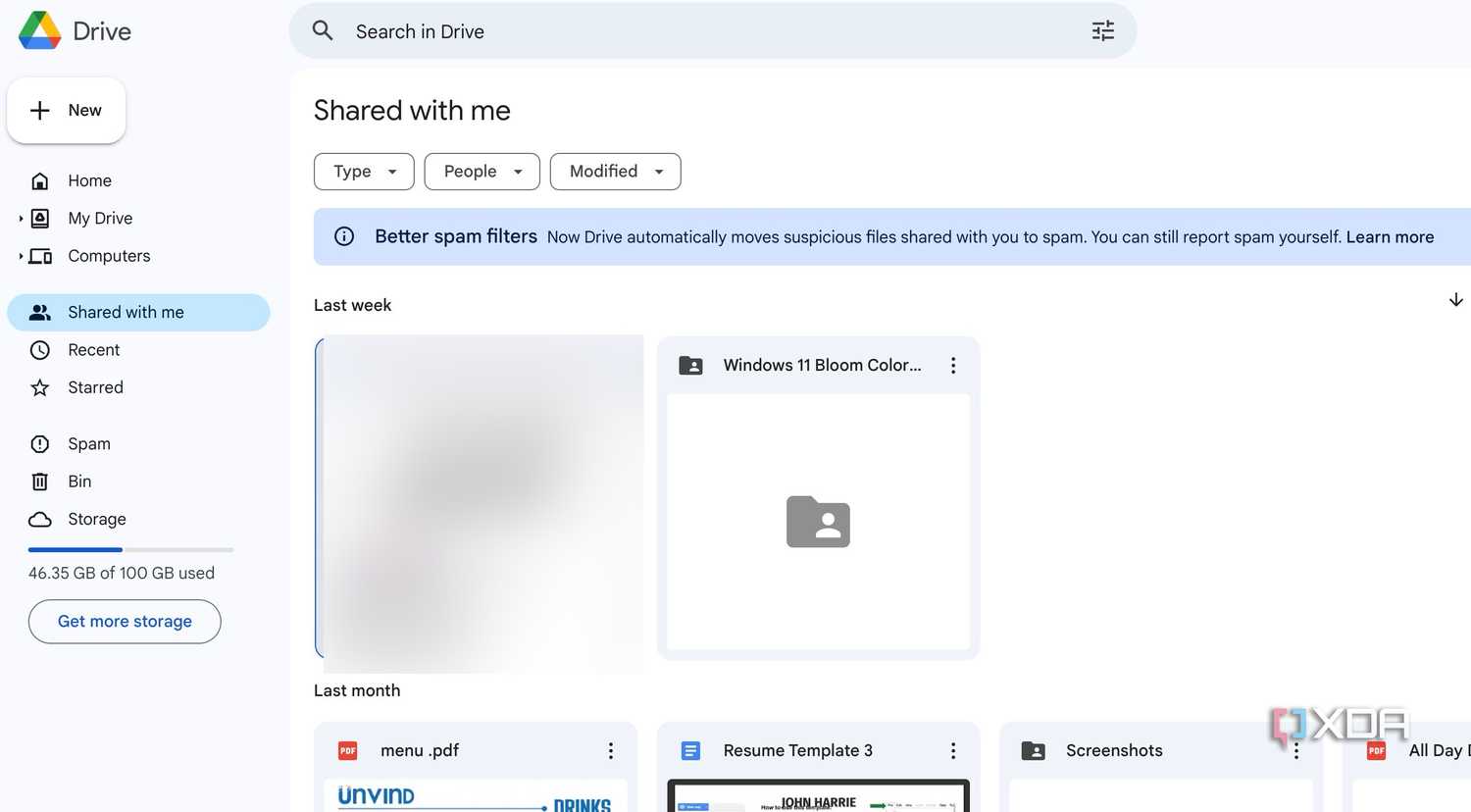Open My Drive in the sidebar
Image resolution: width=1471 pixels, height=812 pixels.
[x=100, y=218]
